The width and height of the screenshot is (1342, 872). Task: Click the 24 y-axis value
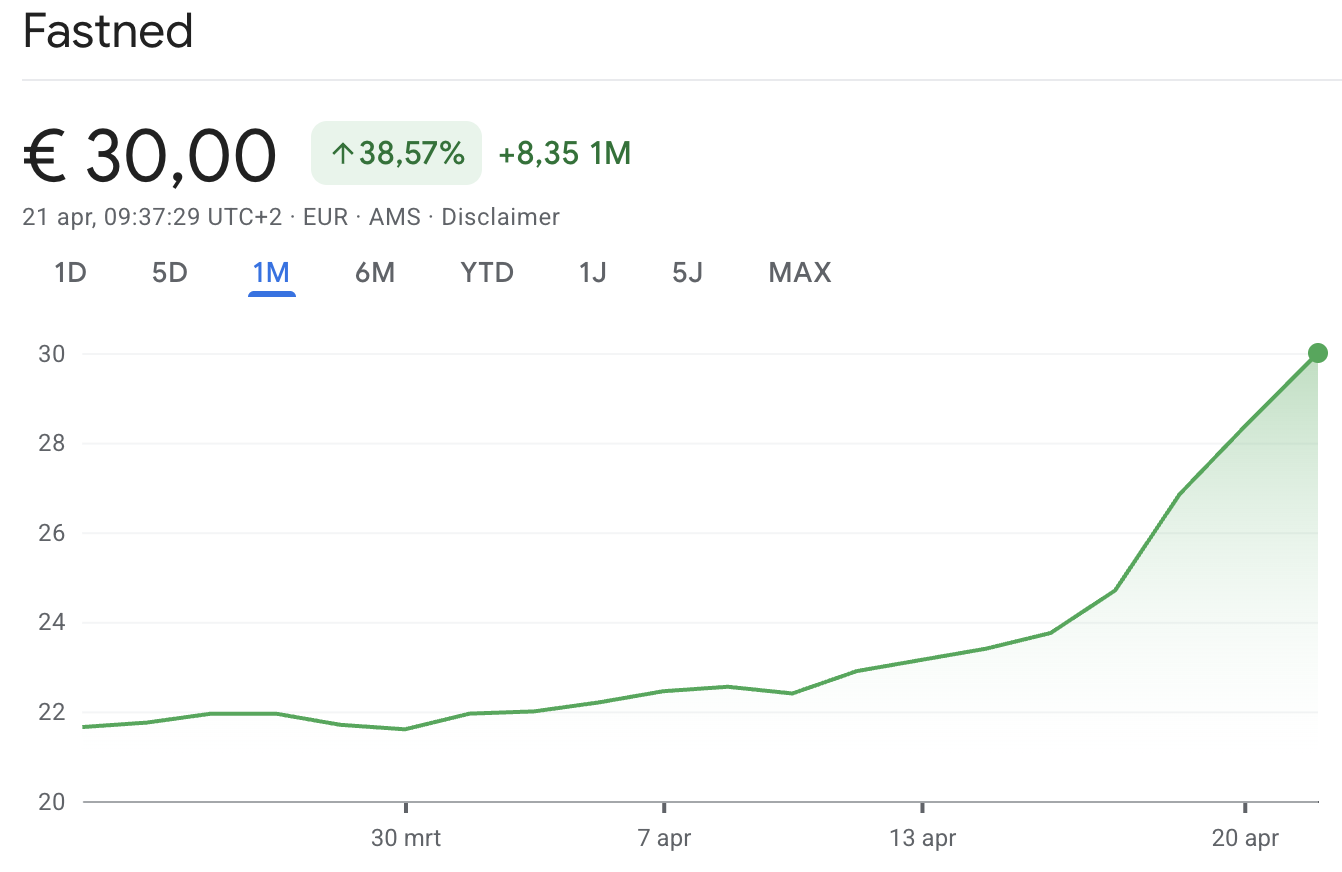[x=54, y=623]
